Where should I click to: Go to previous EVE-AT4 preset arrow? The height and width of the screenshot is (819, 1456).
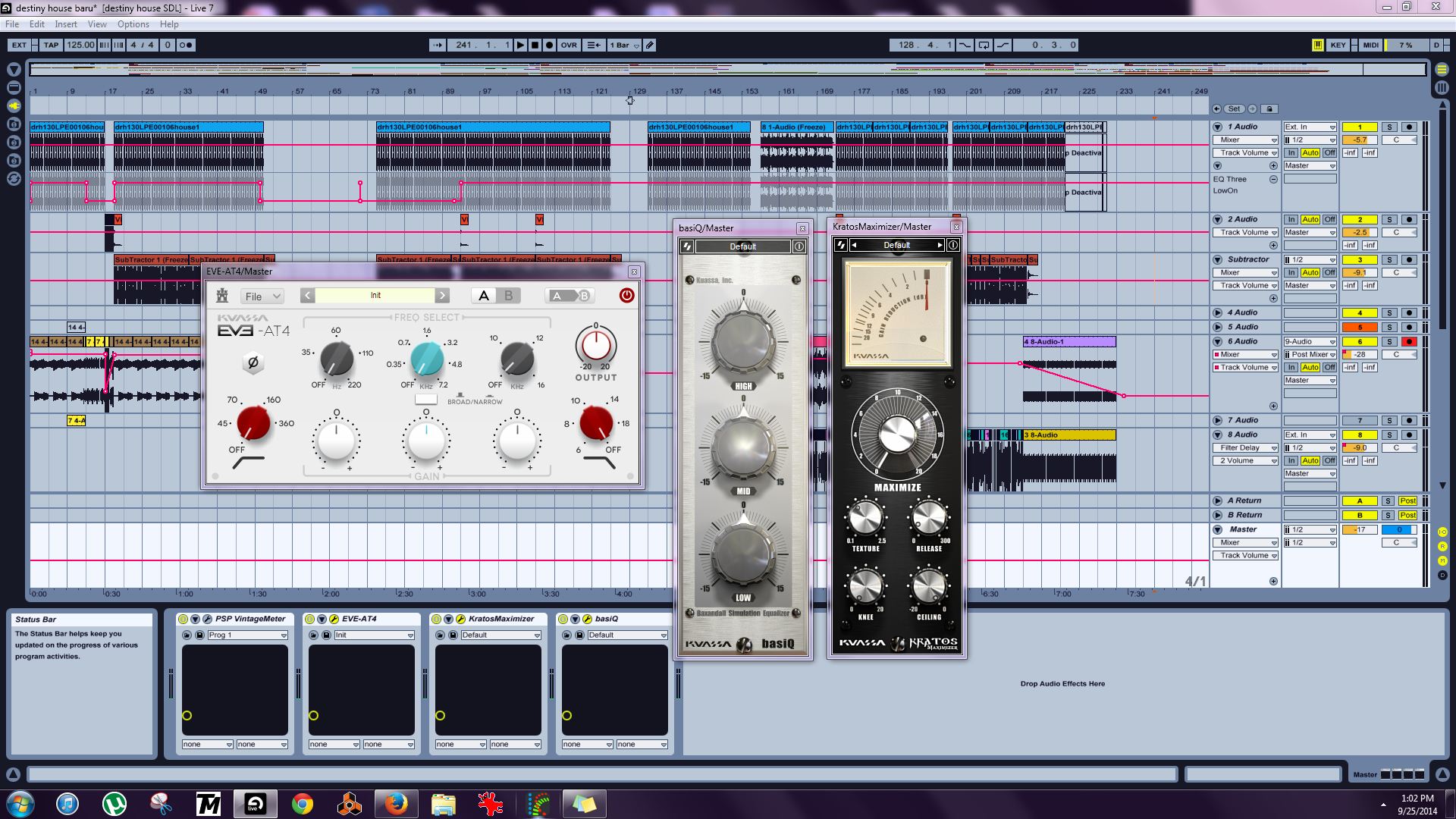(307, 296)
